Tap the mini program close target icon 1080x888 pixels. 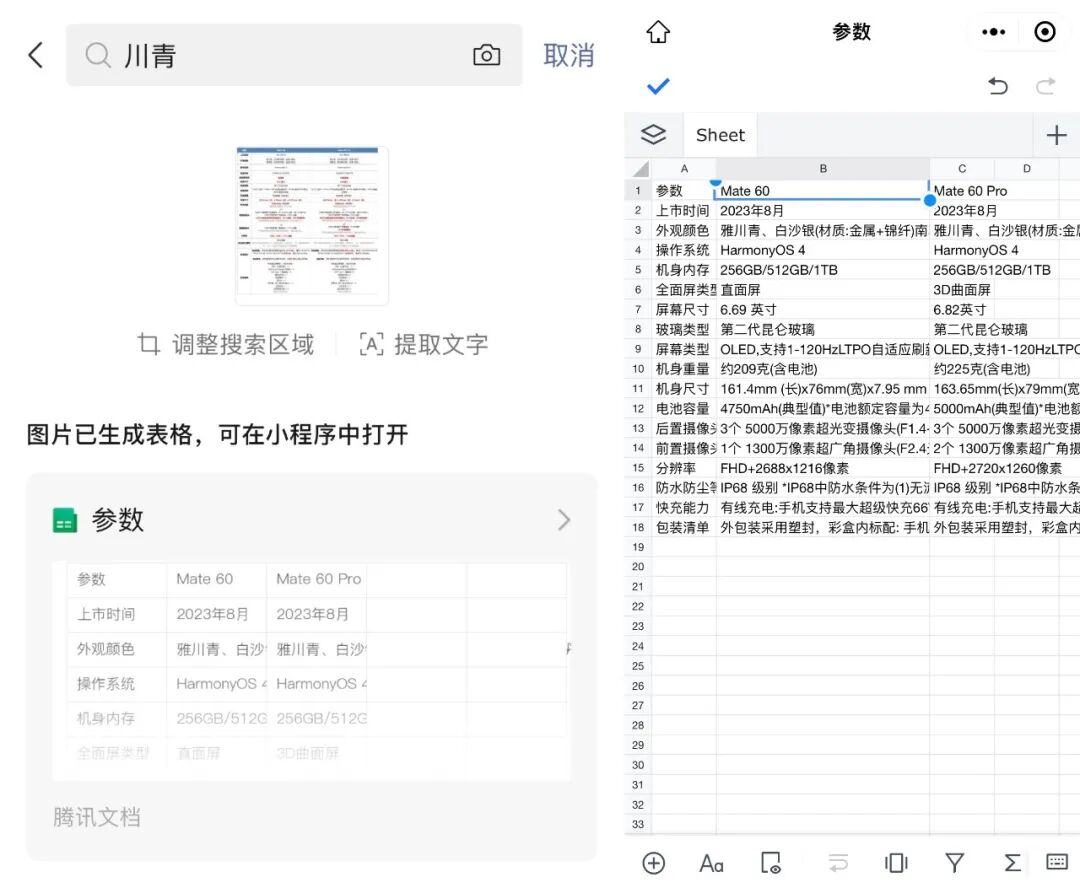pyautogui.click(x=1045, y=32)
